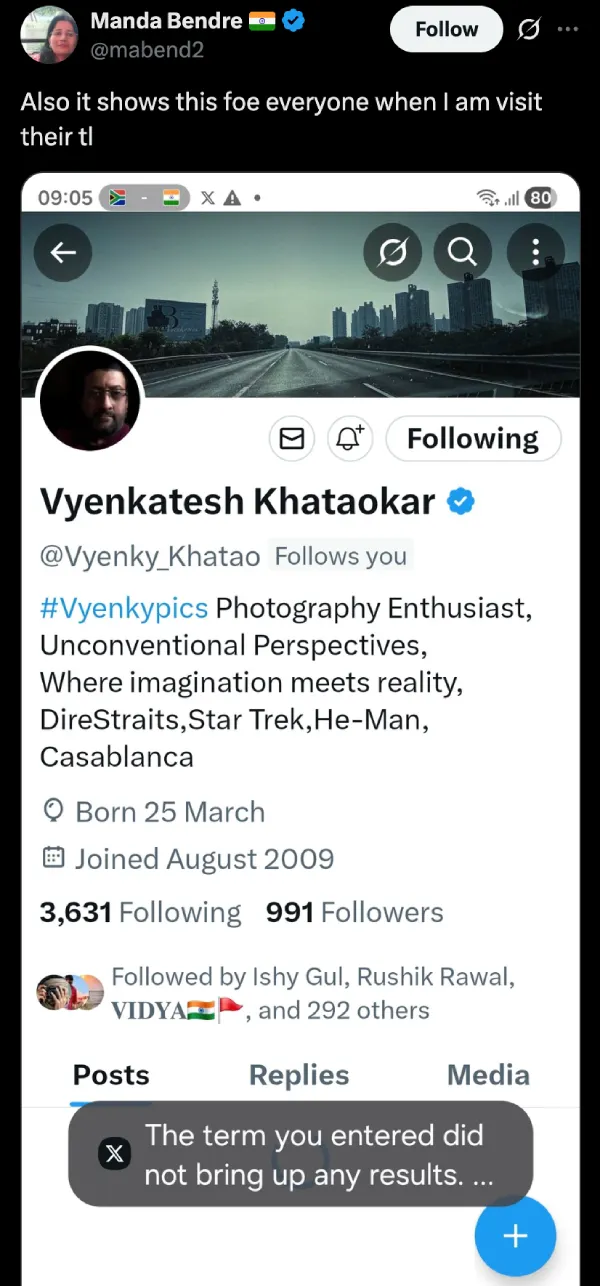Click Grok icon beside Follow button
This screenshot has height=1286, width=600.
[x=531, y=31]
